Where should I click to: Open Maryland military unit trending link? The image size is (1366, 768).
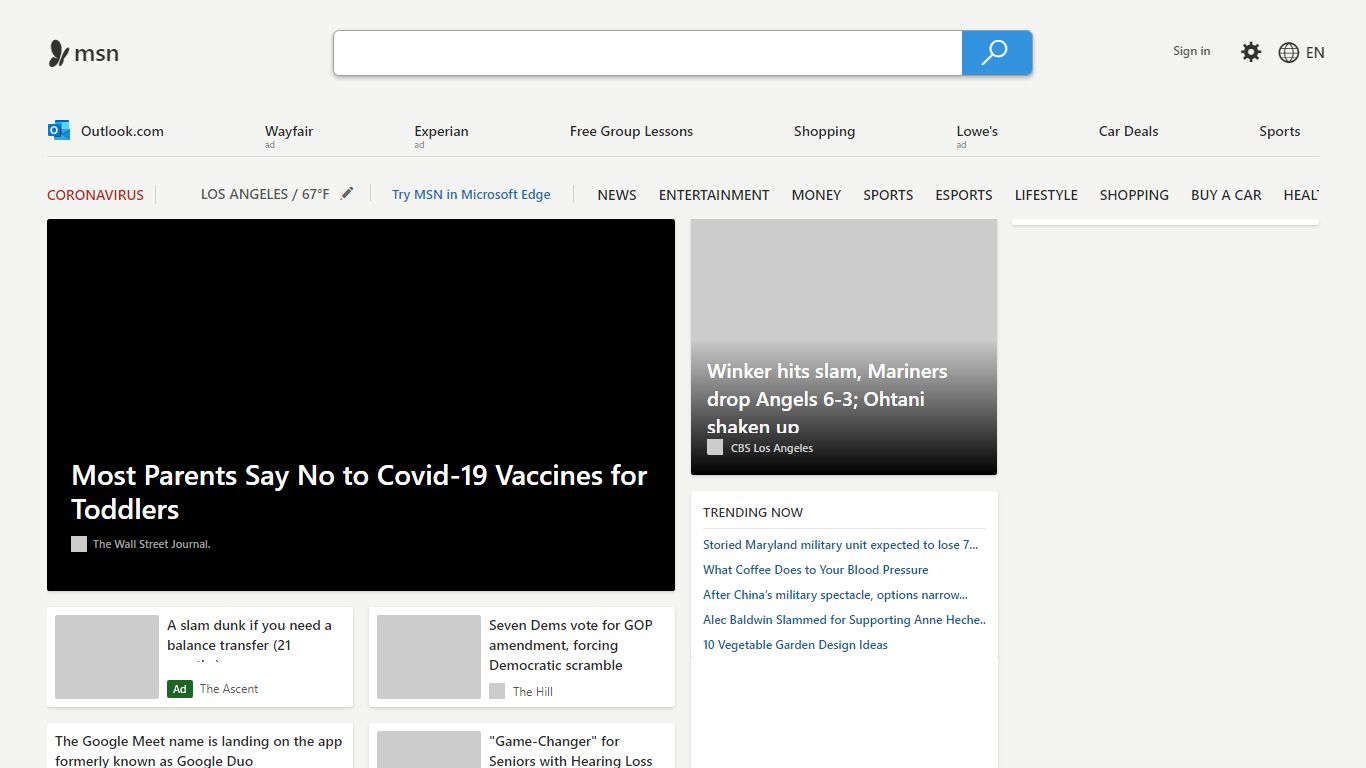(840, 545)
